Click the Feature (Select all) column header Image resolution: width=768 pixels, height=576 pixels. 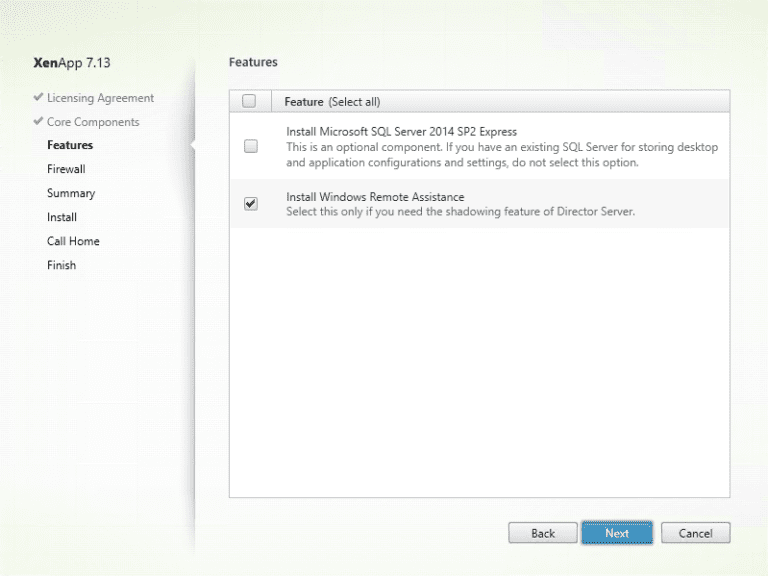pyautogui.click(x=332, y=102)
